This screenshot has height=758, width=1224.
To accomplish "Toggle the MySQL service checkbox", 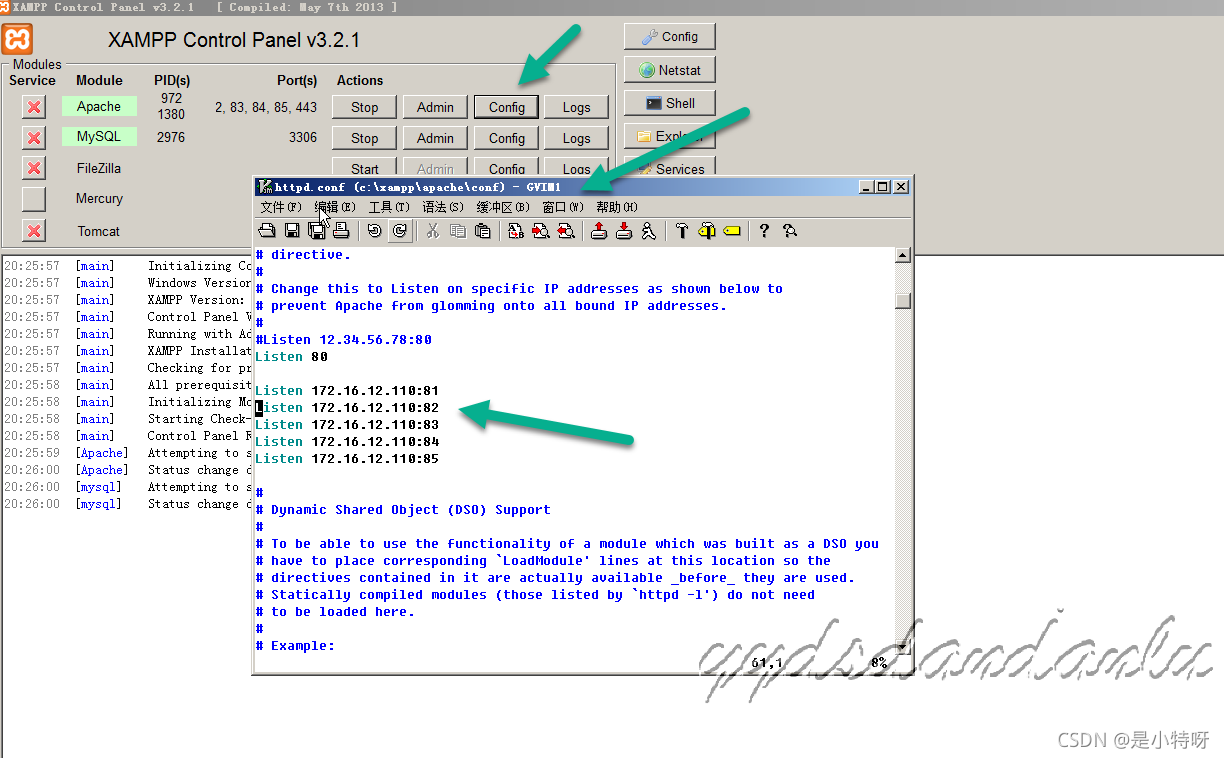I will 34,138.
